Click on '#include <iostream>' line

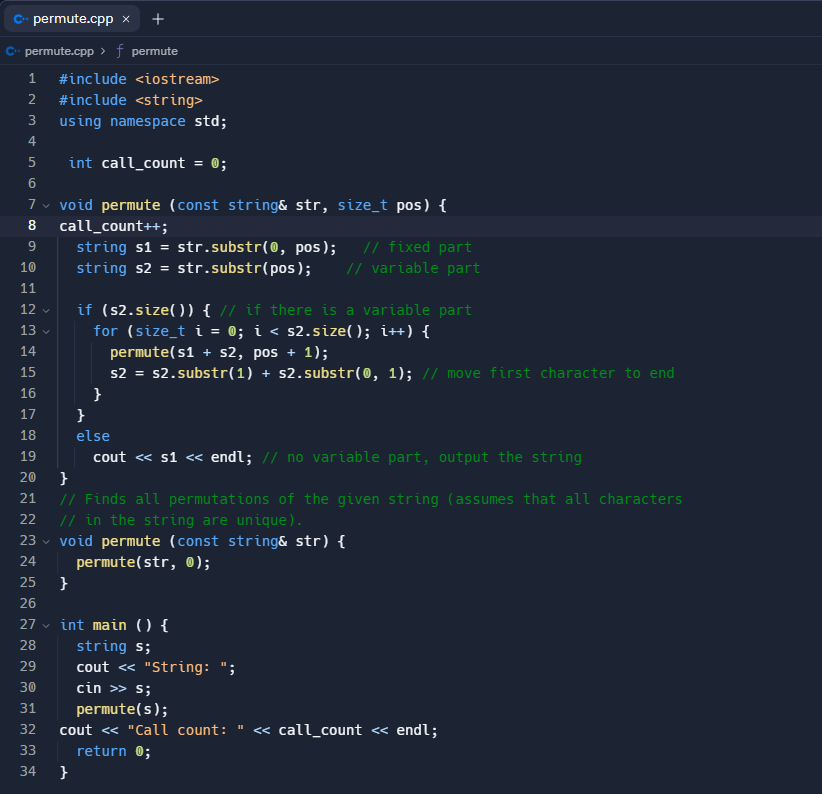139,79
